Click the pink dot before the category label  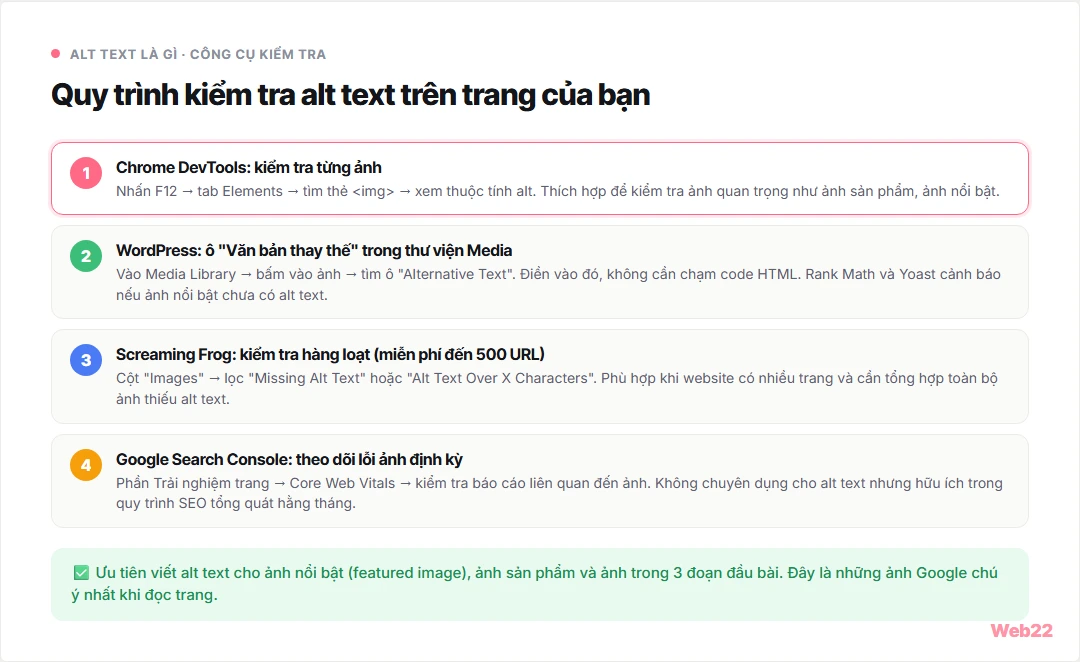56,54
